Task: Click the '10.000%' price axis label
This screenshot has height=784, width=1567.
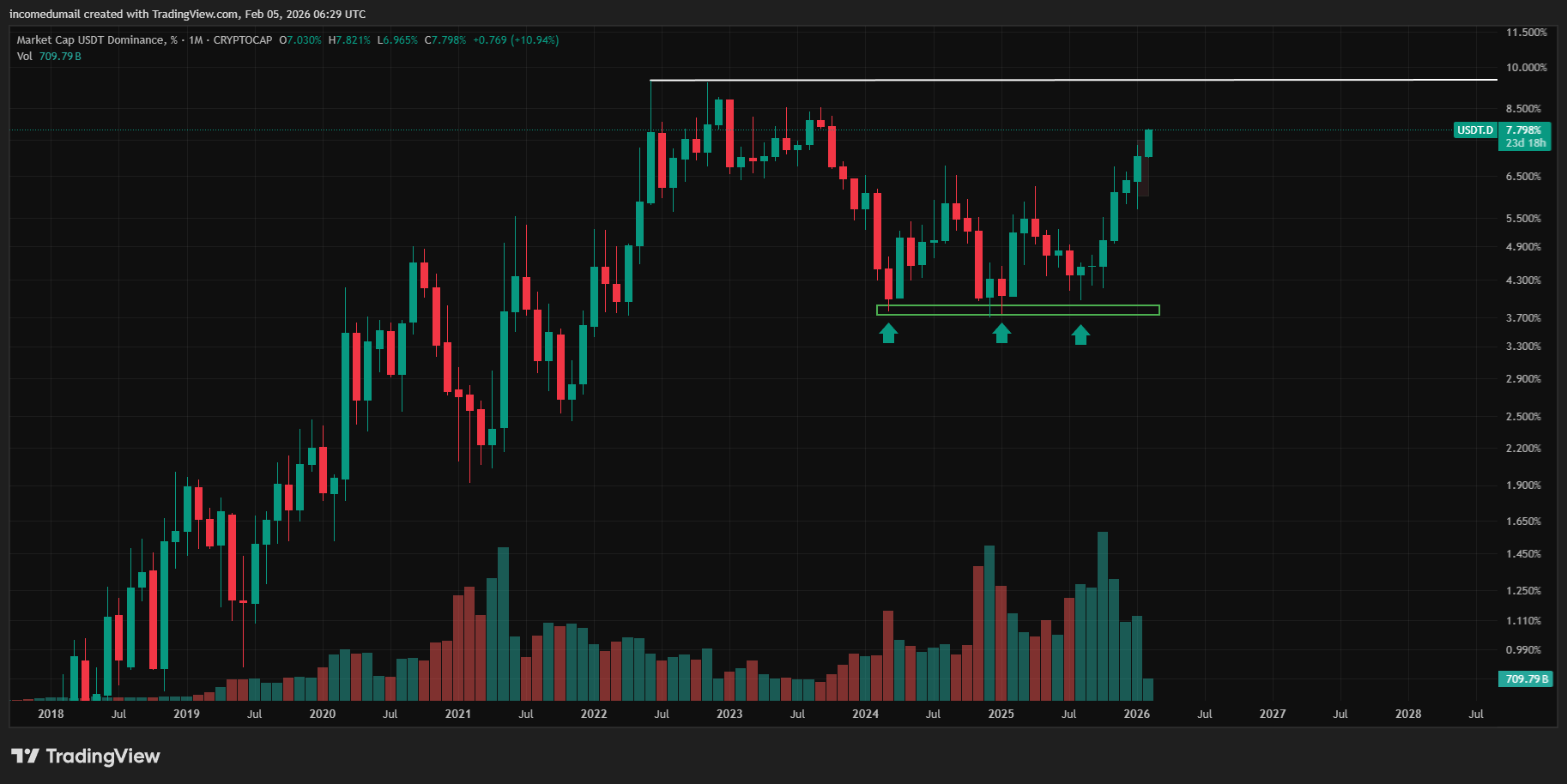Action: click(x=1526, y=68)
